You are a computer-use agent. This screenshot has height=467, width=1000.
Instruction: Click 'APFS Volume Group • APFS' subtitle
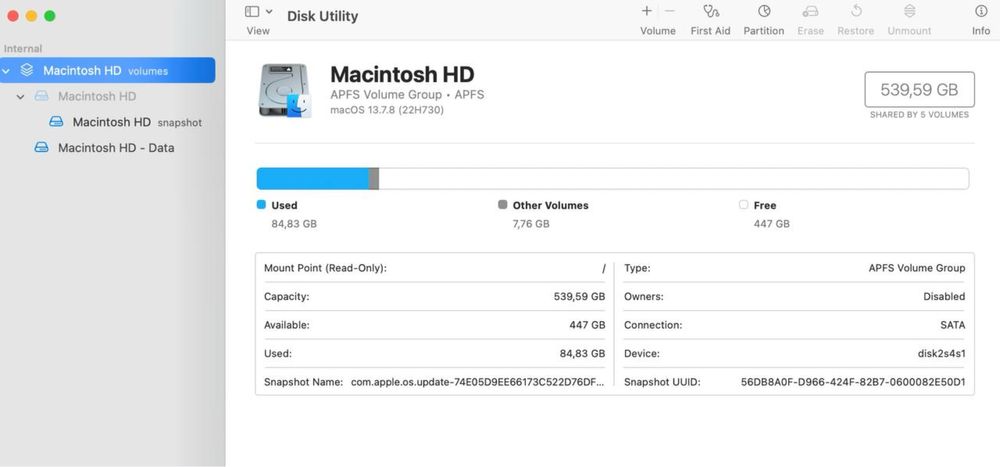pos(407,94)
